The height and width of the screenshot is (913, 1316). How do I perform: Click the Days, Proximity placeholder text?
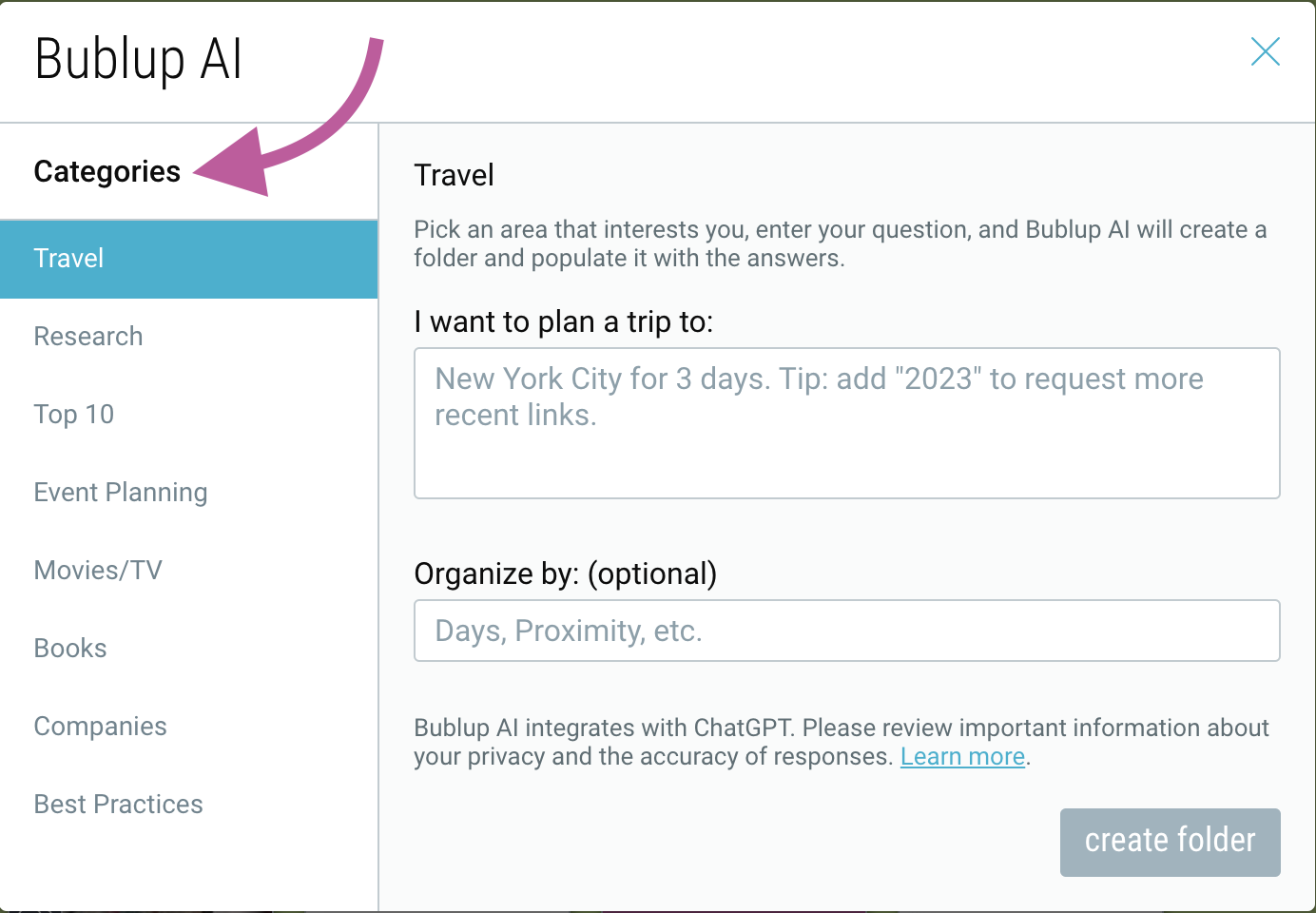[x=568, y=631]
